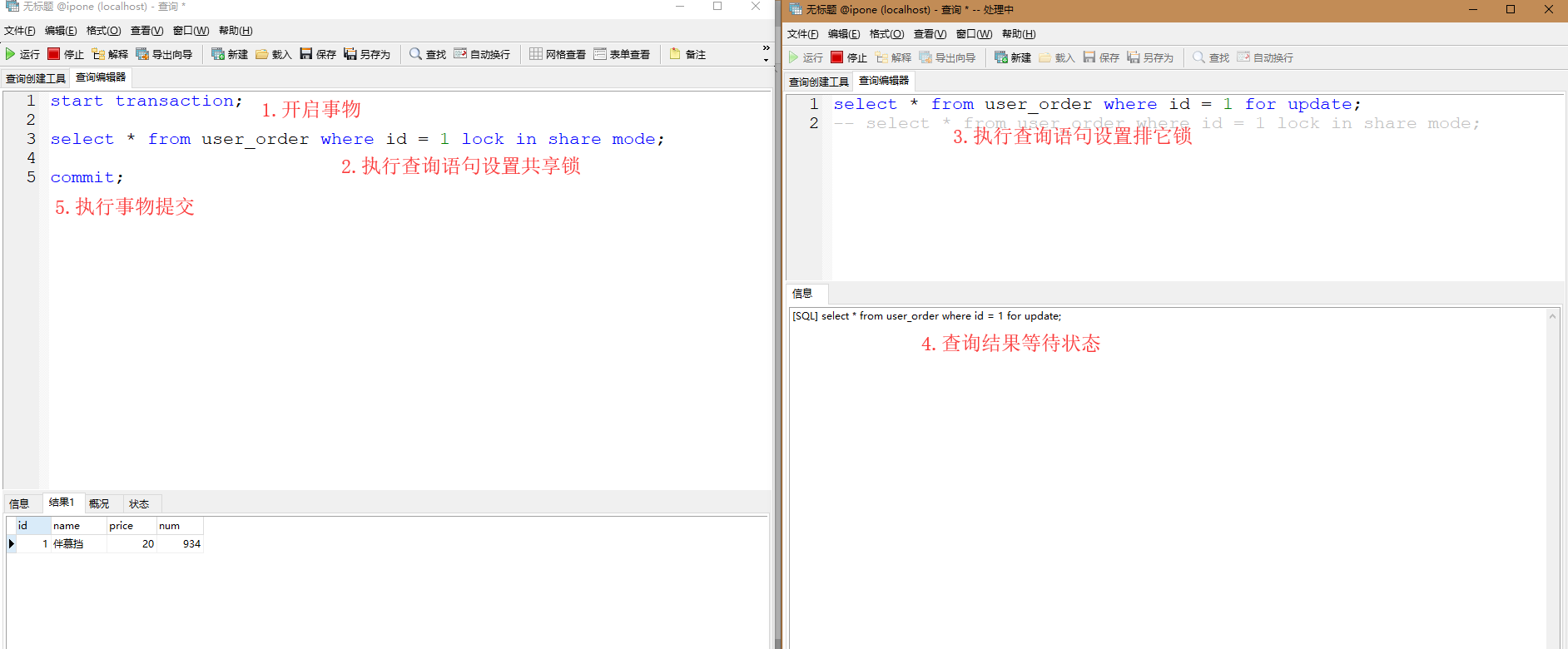Click 载入 in the right window toolbar
Image resolution: width=1568 pixels, height=649 pixels.
[1057, 57]
